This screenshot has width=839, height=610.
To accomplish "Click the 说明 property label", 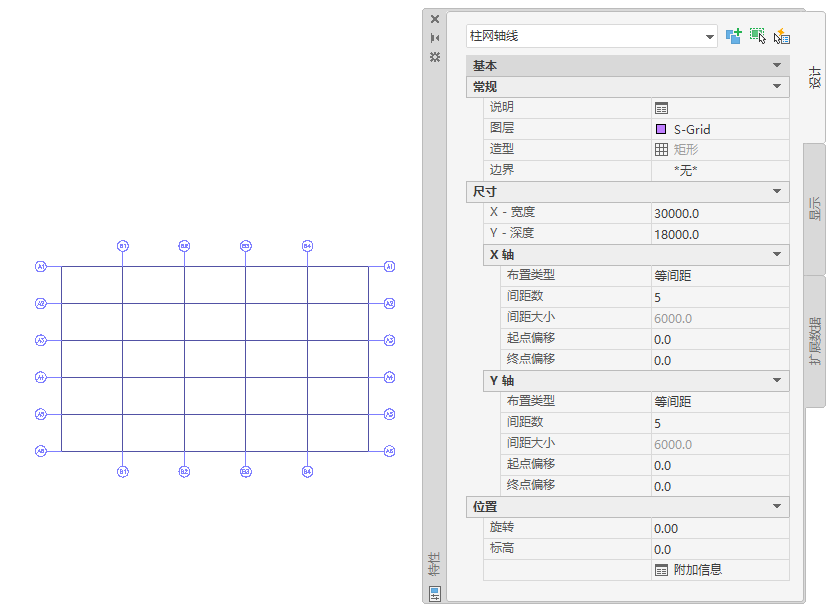I will point(502,107).
